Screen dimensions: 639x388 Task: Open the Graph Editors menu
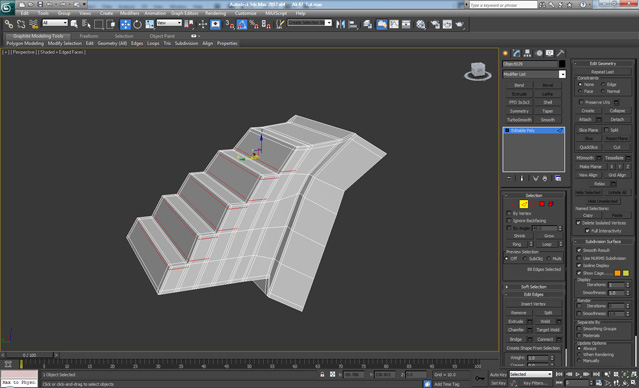[x=184, y=13]
